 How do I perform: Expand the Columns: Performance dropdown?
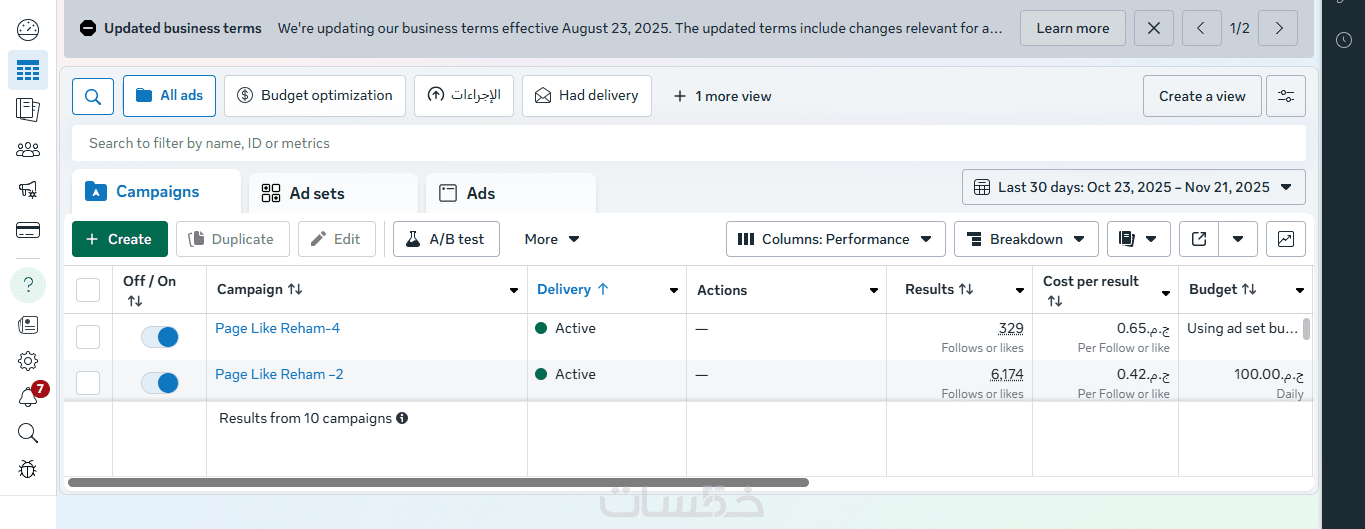(836, 239)
